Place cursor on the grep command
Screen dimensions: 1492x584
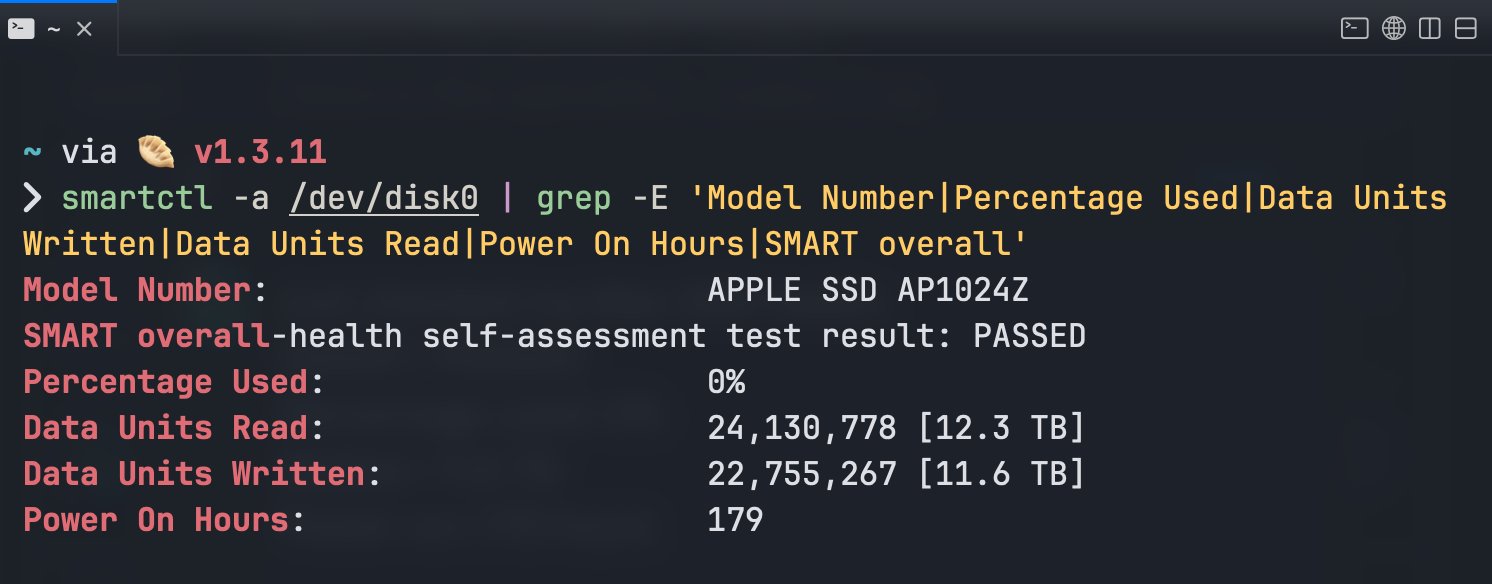tap(573, 199)
